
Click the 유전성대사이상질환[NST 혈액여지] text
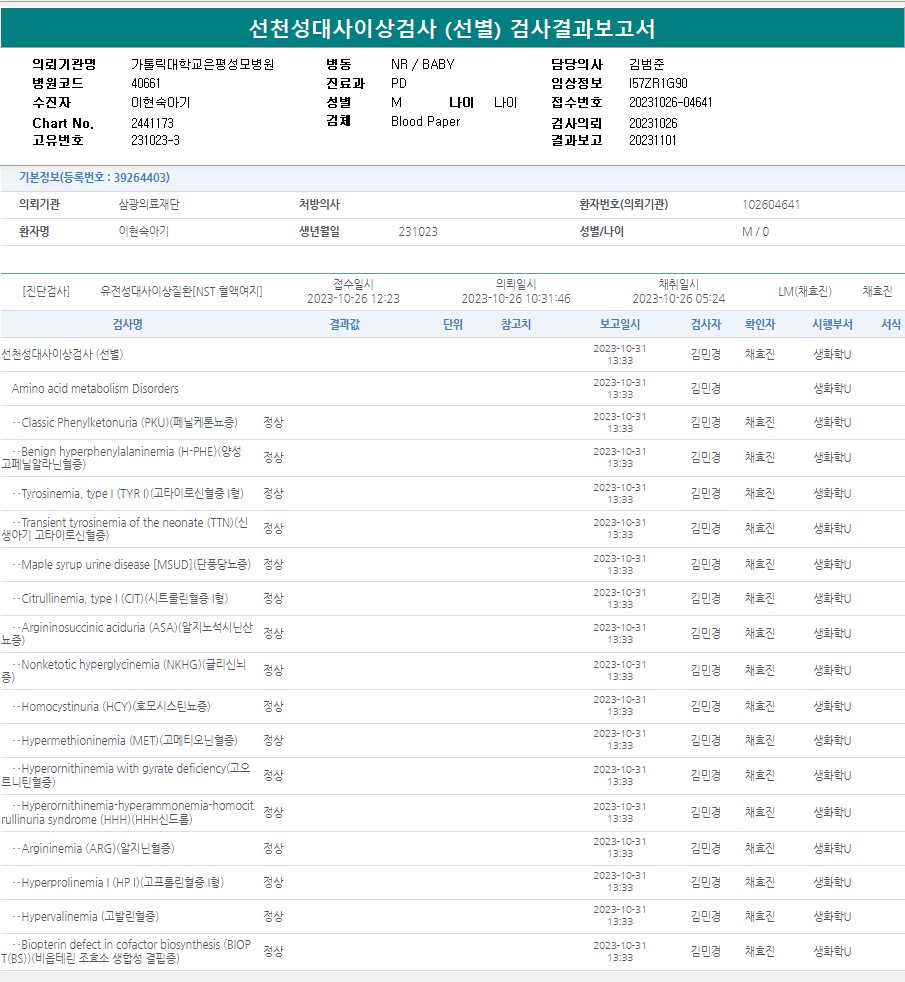pos(181,291)
